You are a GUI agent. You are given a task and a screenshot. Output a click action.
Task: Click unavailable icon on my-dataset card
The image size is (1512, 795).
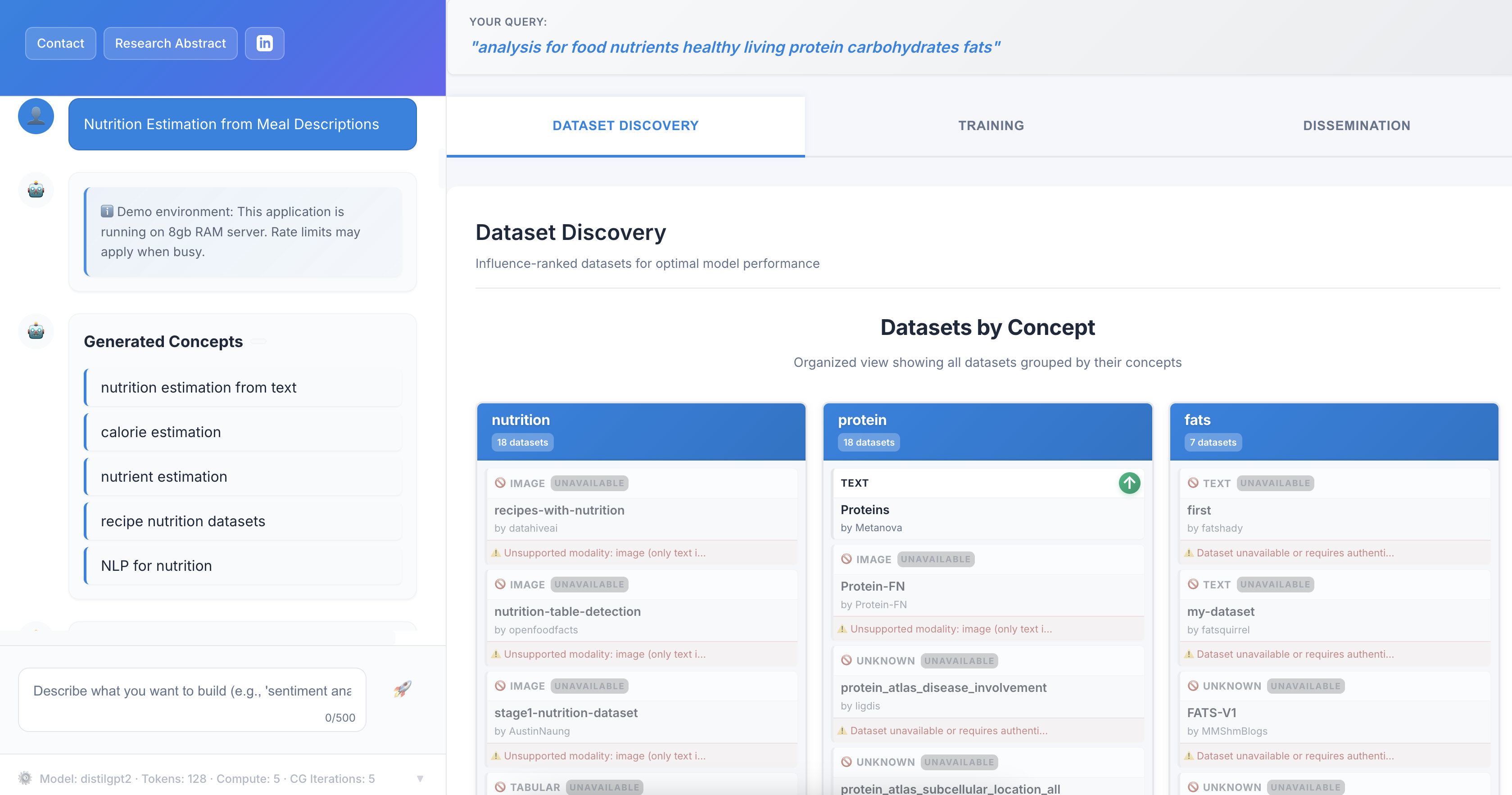click(1193, 584)
